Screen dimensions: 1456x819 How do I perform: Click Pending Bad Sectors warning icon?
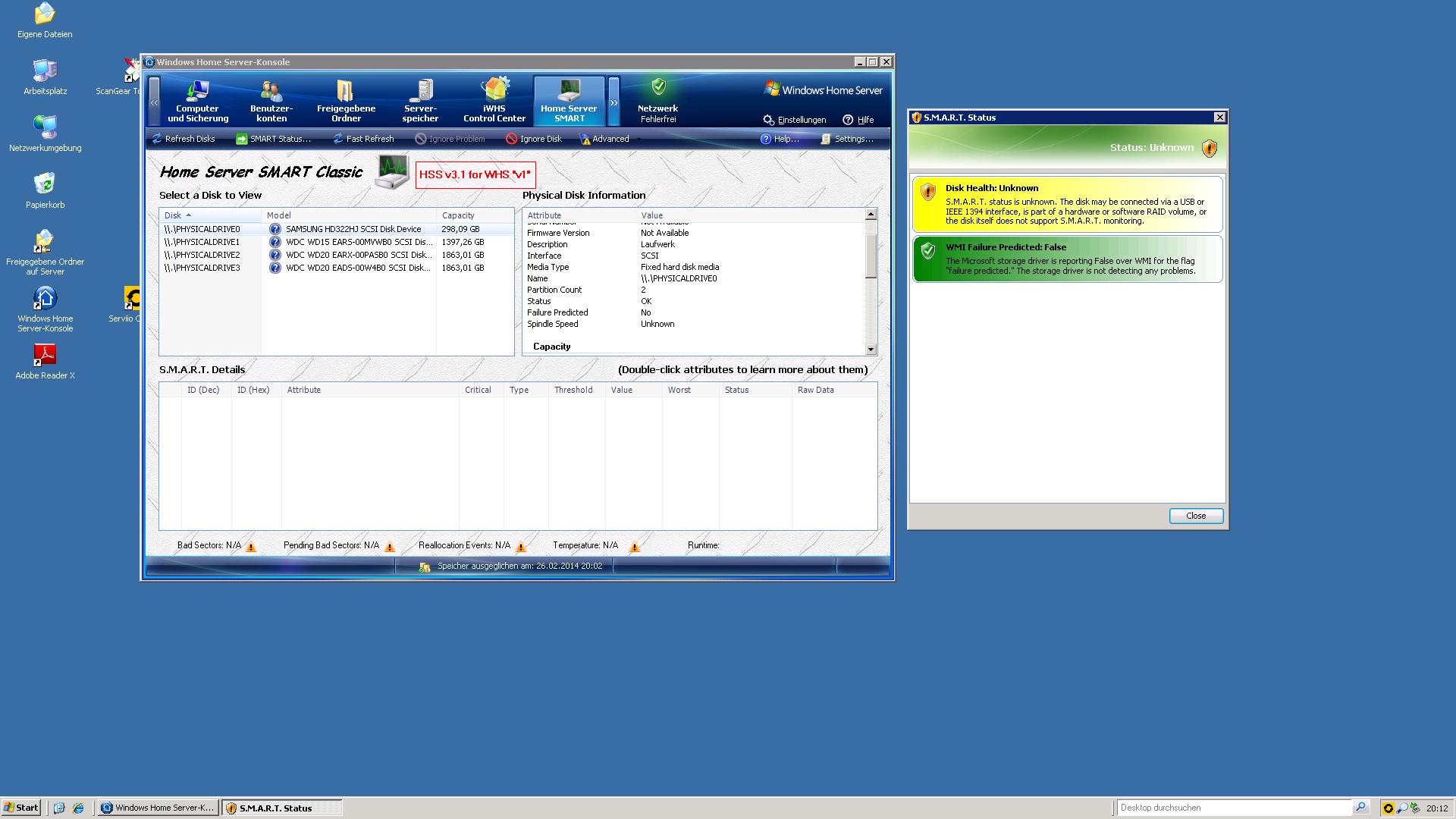coord(390,546)
